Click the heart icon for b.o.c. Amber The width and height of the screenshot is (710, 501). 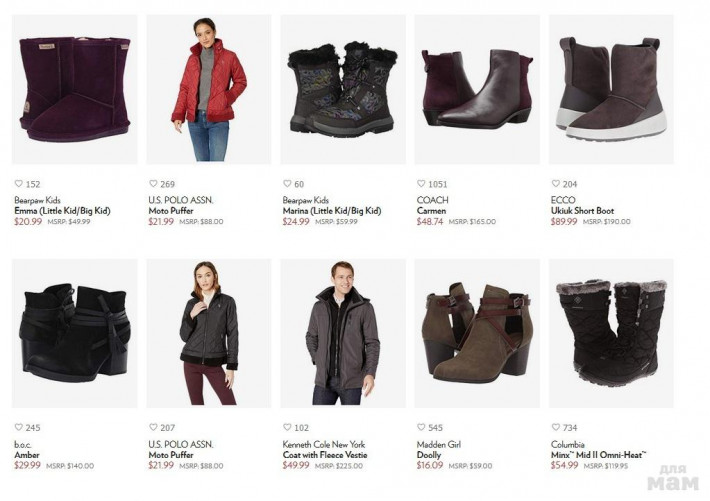(x=19, y=427)
